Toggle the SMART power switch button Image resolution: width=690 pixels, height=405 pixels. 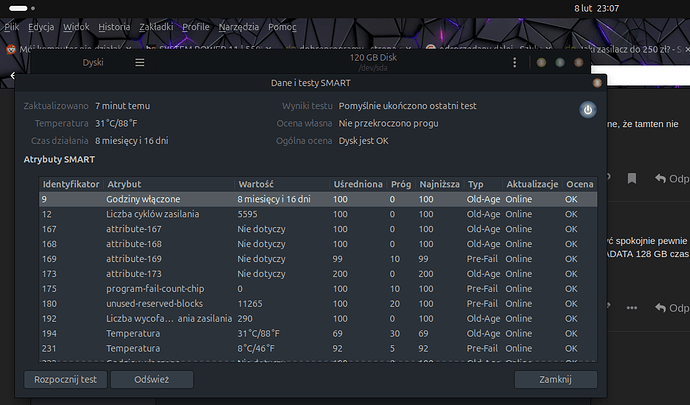pyautogui.click(x=588, y=110)
